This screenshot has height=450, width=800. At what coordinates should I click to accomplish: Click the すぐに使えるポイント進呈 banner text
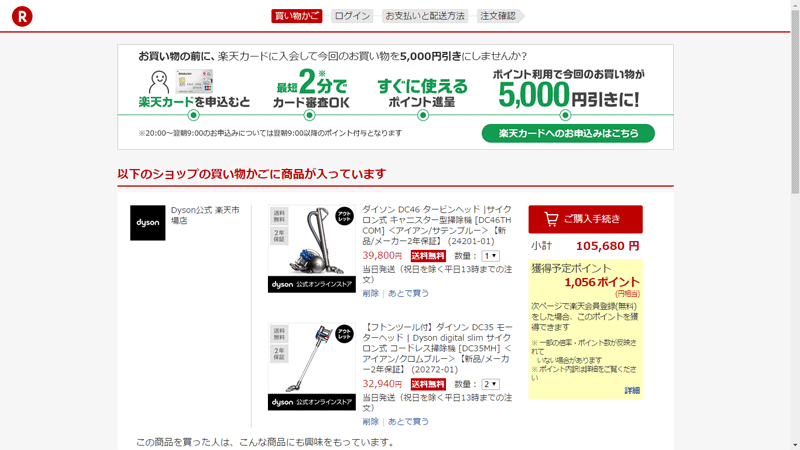coord(422,93)
